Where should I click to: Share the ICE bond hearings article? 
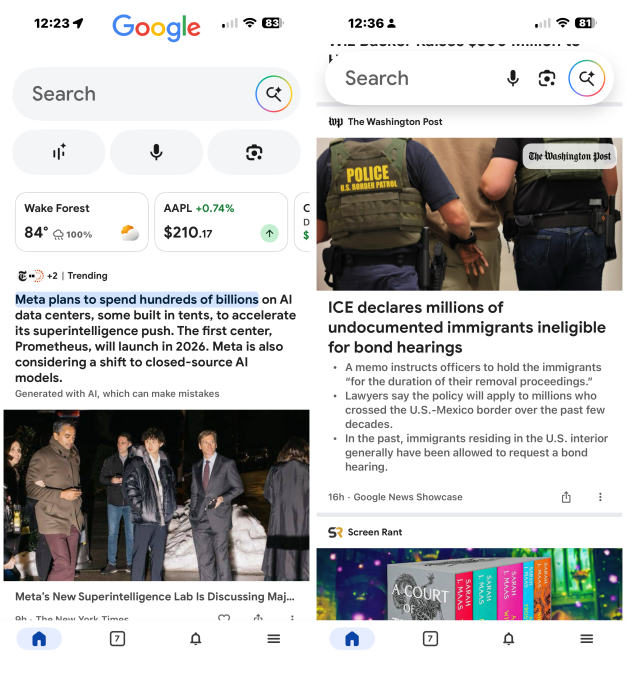coord(566,497)
